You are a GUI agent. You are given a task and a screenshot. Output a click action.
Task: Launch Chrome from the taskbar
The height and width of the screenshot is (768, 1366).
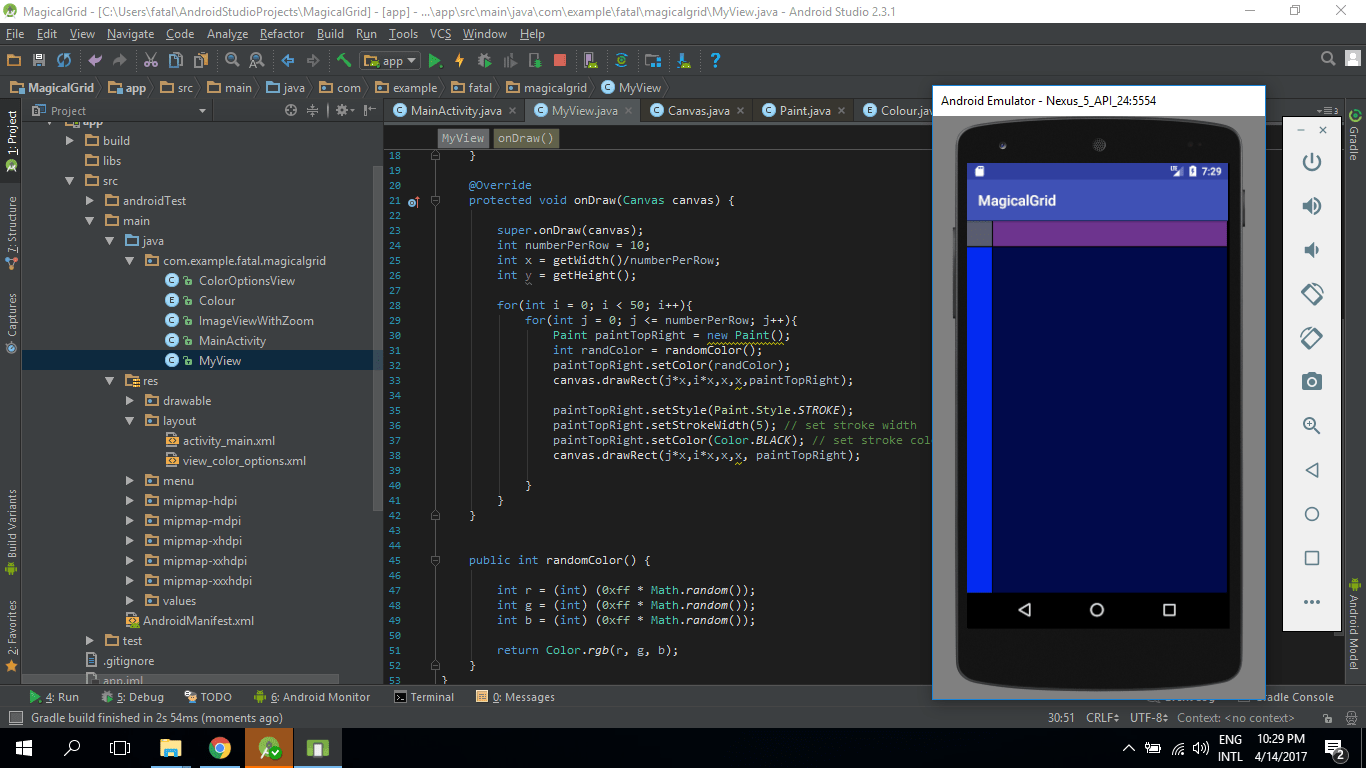click(219, 747)
